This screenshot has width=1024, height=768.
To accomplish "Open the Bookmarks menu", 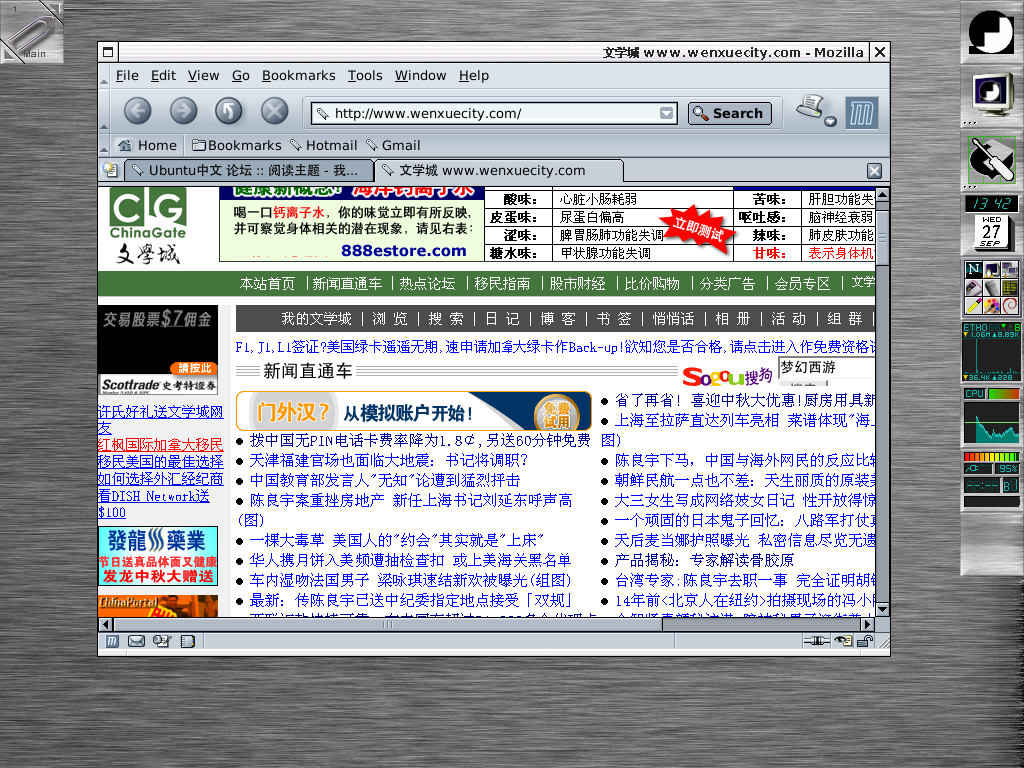I will coord(298,76).
